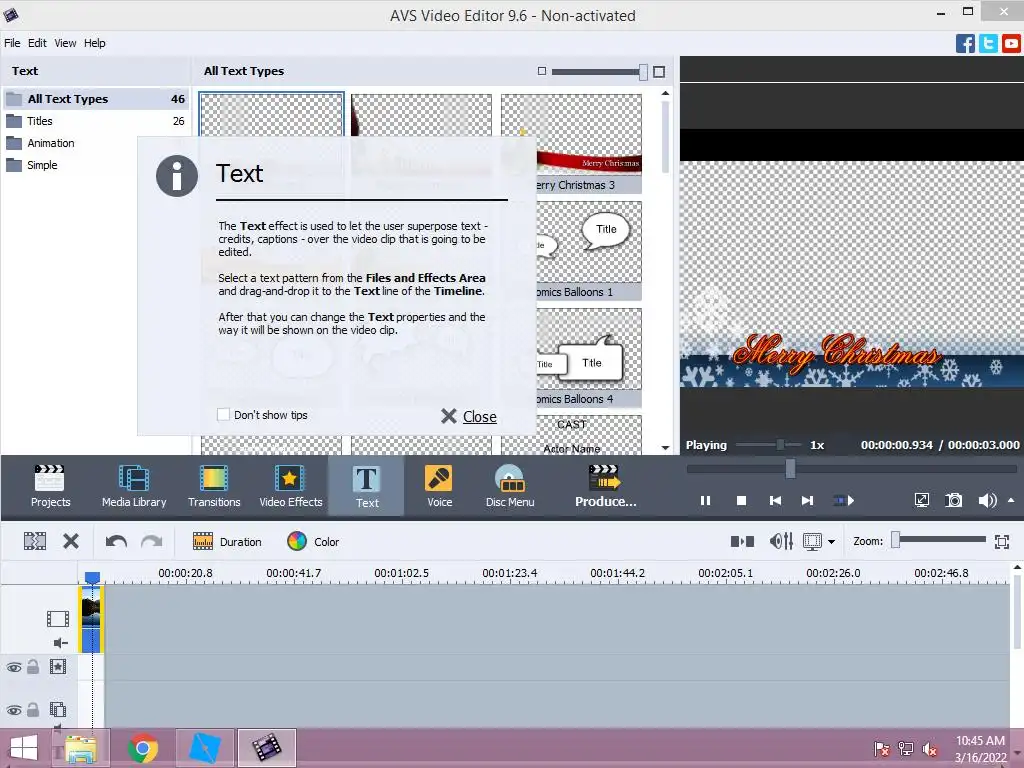Open the Color settings
1024x768 pixels.
coord(313,541)
